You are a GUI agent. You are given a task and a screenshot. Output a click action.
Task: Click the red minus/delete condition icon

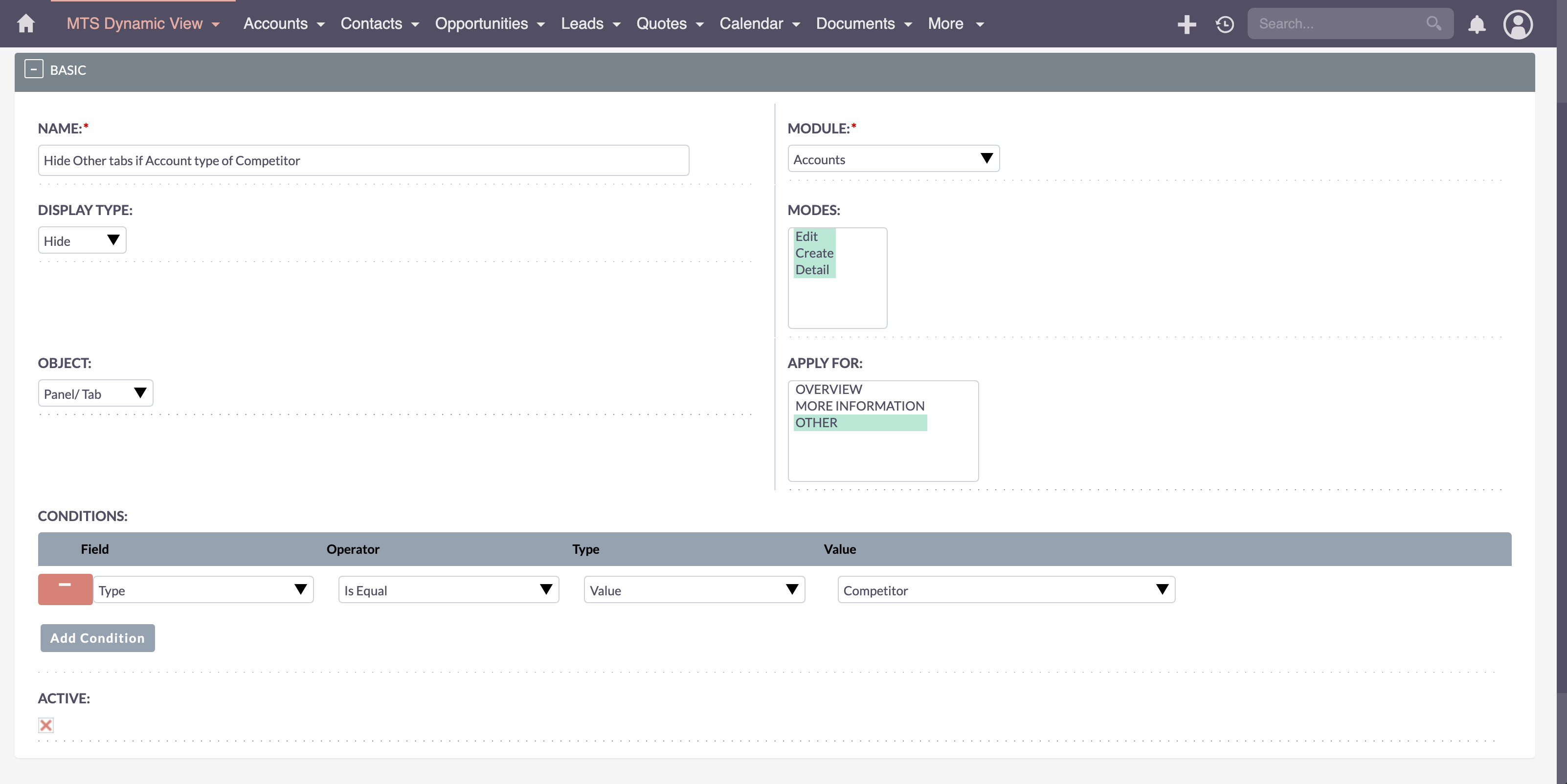[x=65, y=589]
